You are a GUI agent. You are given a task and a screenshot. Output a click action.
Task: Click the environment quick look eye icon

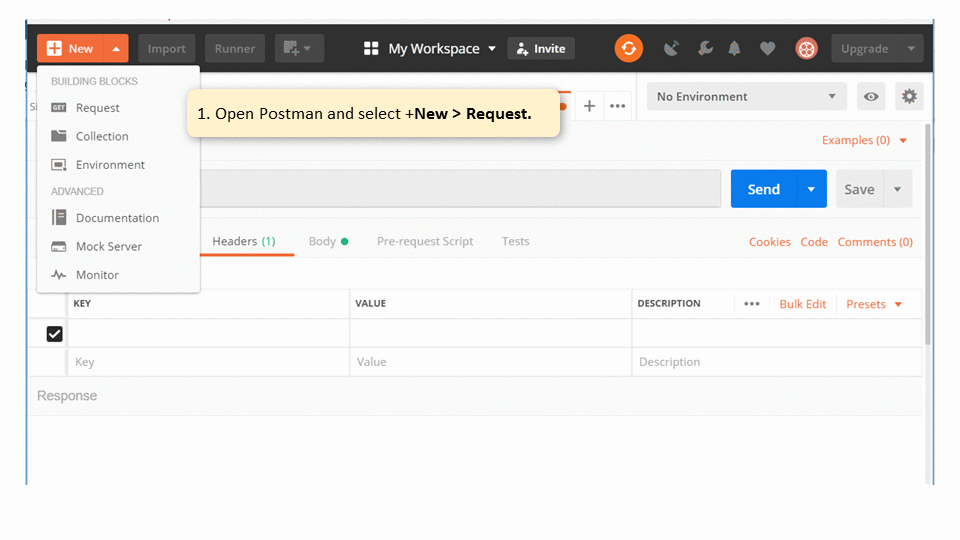871,96
